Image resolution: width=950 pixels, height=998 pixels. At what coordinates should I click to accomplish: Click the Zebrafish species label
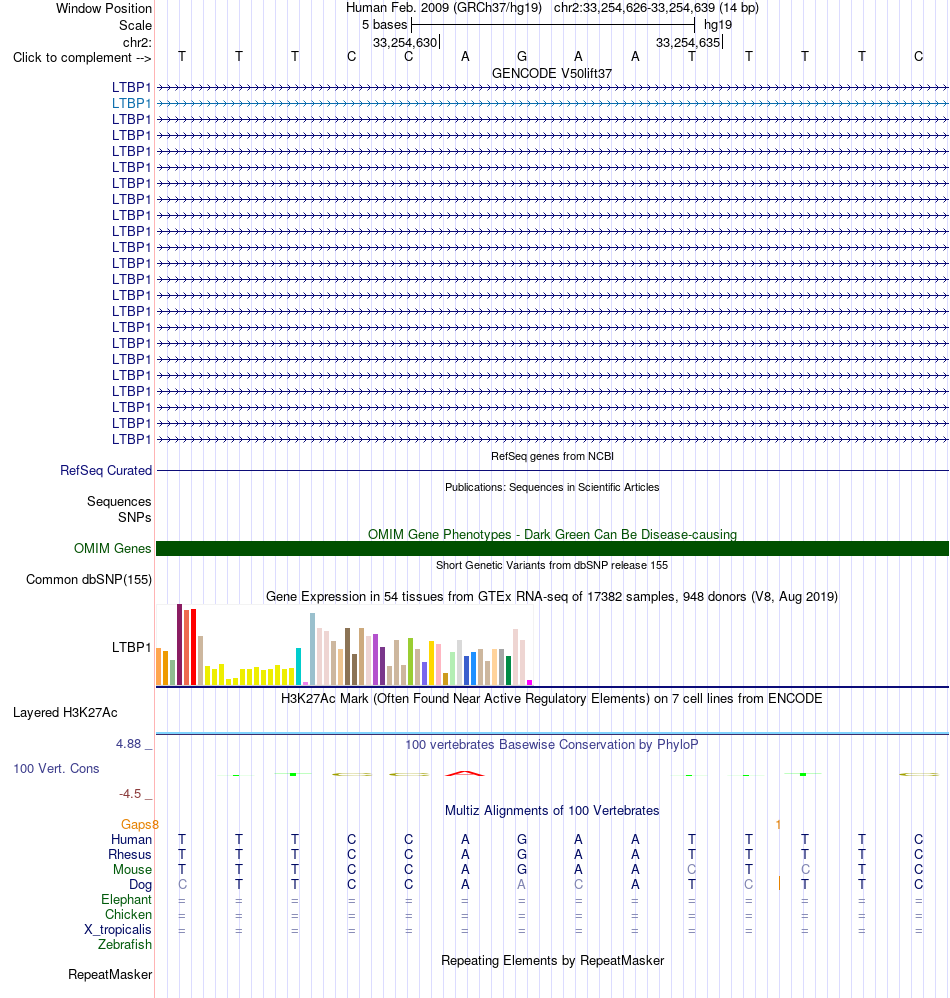(125, 945)
